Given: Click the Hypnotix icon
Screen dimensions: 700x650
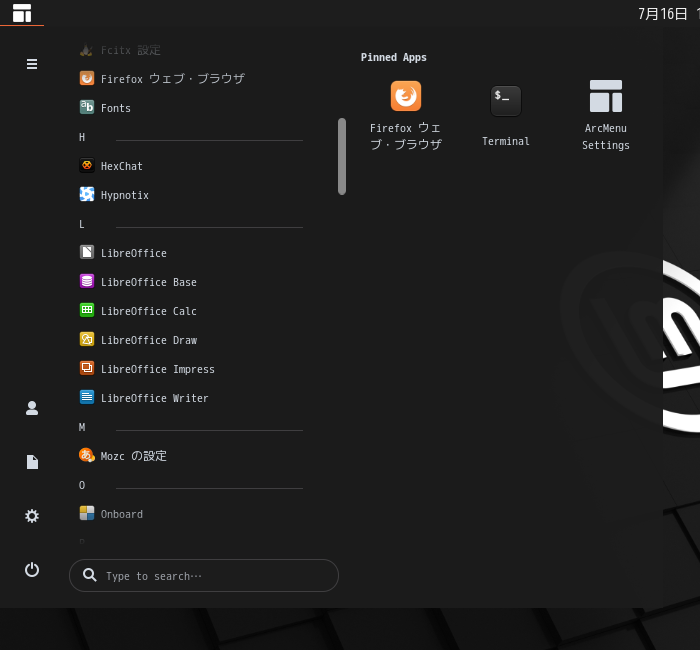Looking at the screenshot, I should pyautogui.click(x=87, y=194).
